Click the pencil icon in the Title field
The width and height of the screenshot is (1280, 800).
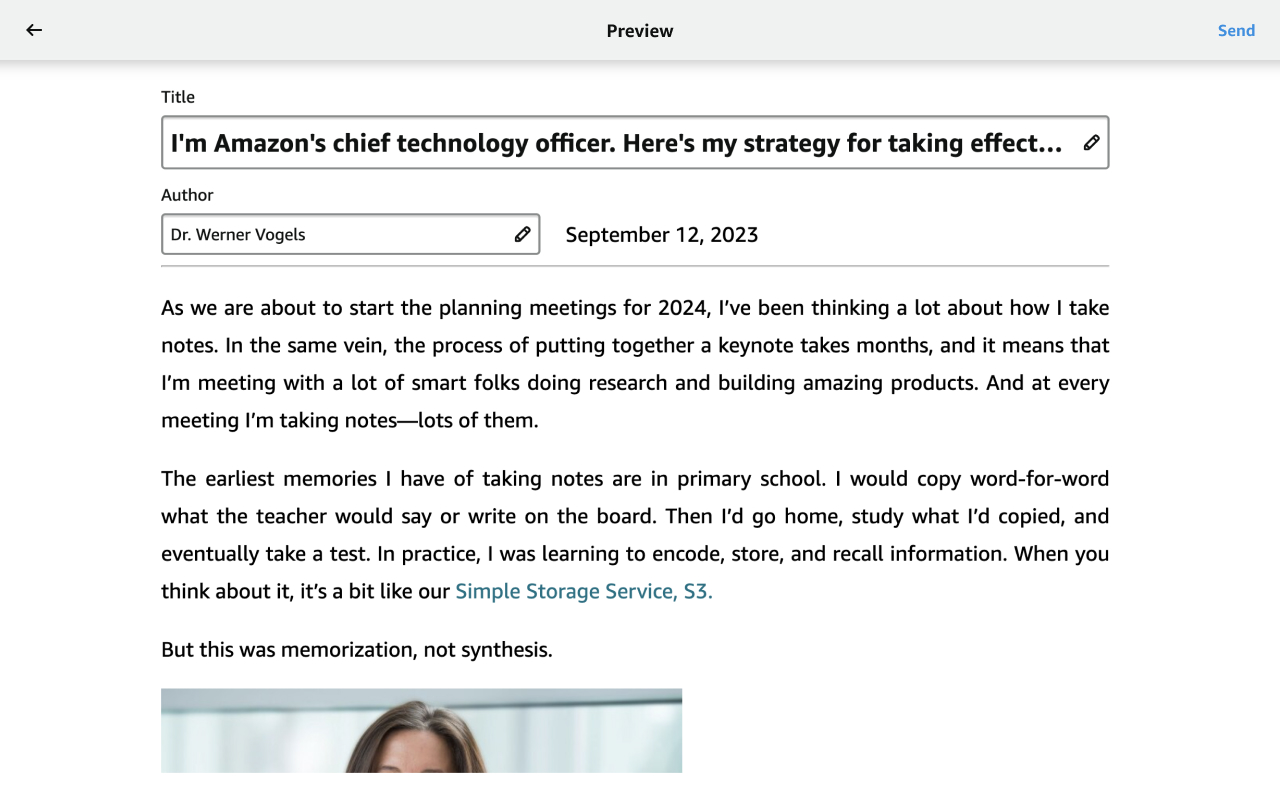pyautogui.click(x=1091, y=143)
